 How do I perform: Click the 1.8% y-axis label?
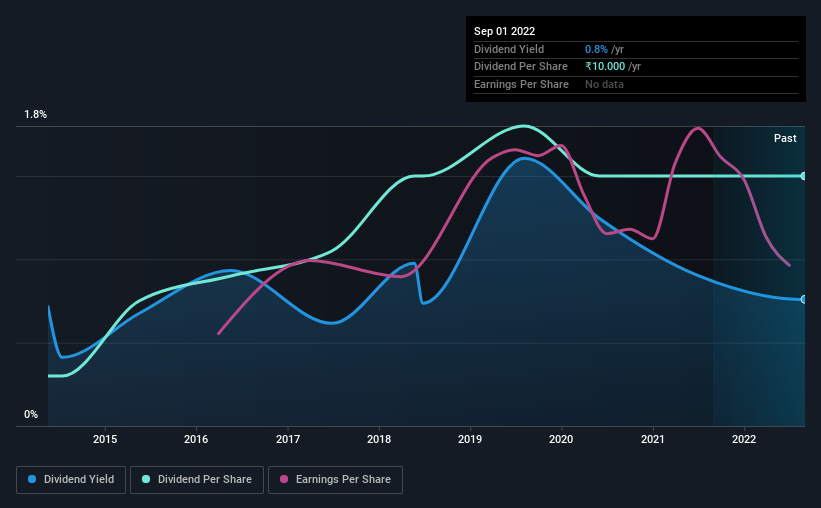pyautogui.click(x=36, y=114)
